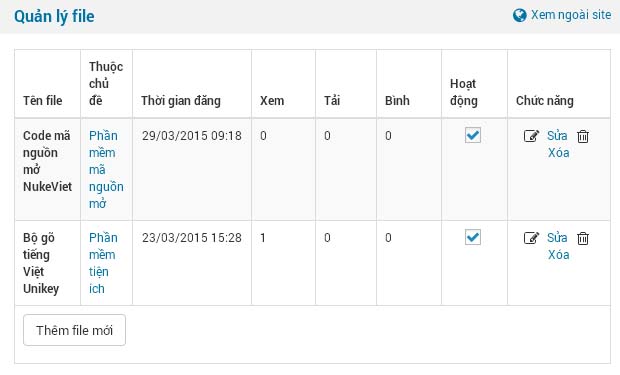Click Xóa link for NukeViet file
This screenshot has height=375, width=620.
[558, 153]
